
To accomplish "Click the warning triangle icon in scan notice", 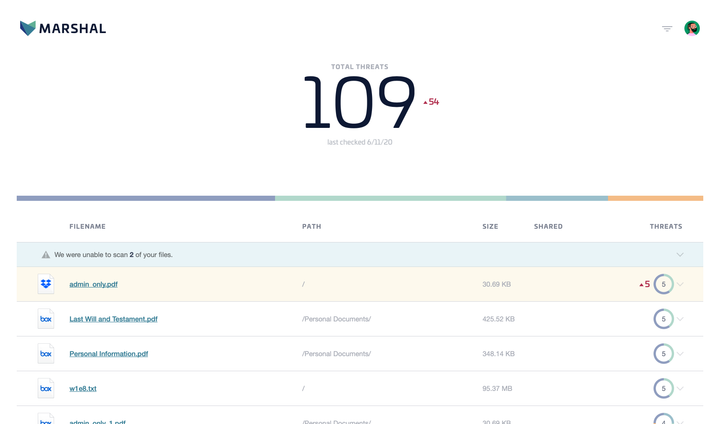I will point(46,255).
